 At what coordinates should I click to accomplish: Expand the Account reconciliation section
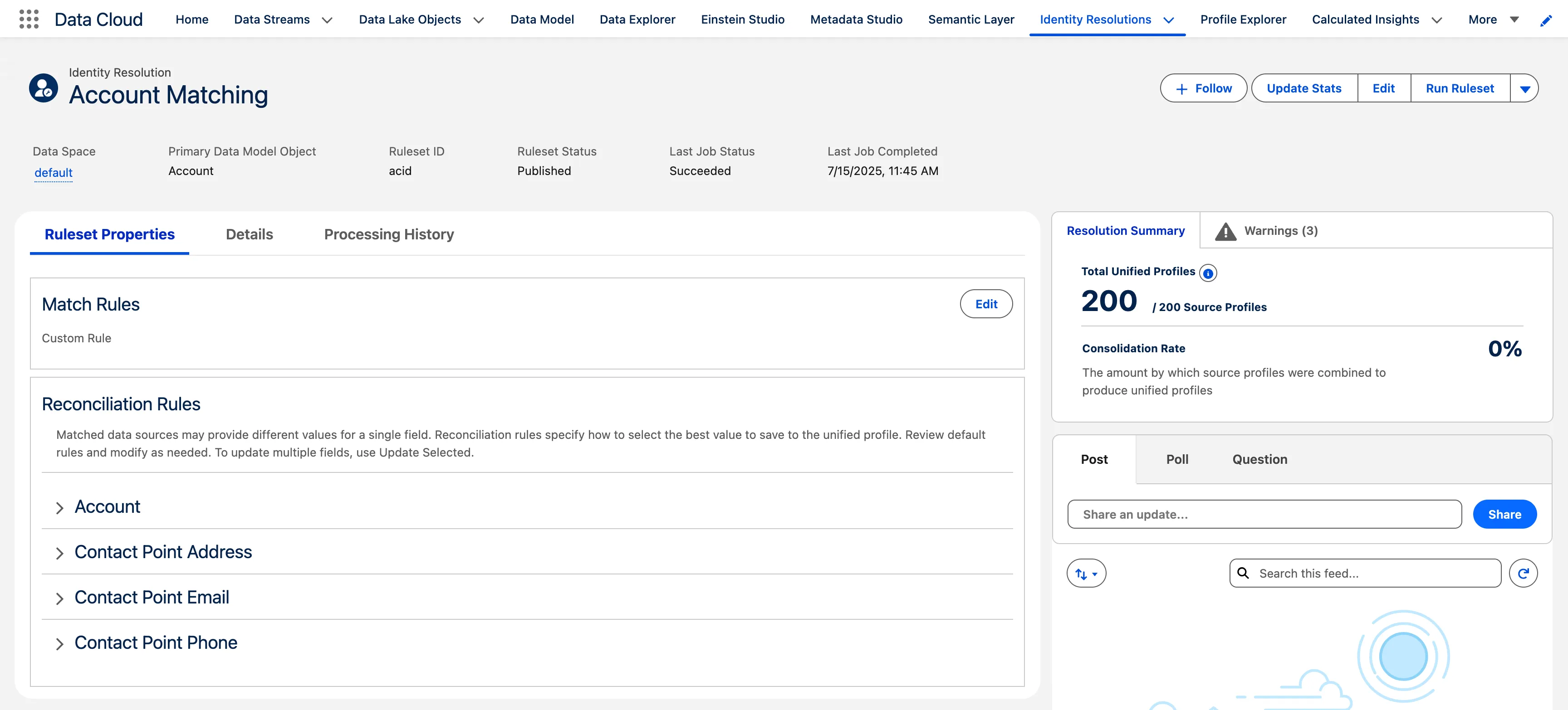[59, 508]
